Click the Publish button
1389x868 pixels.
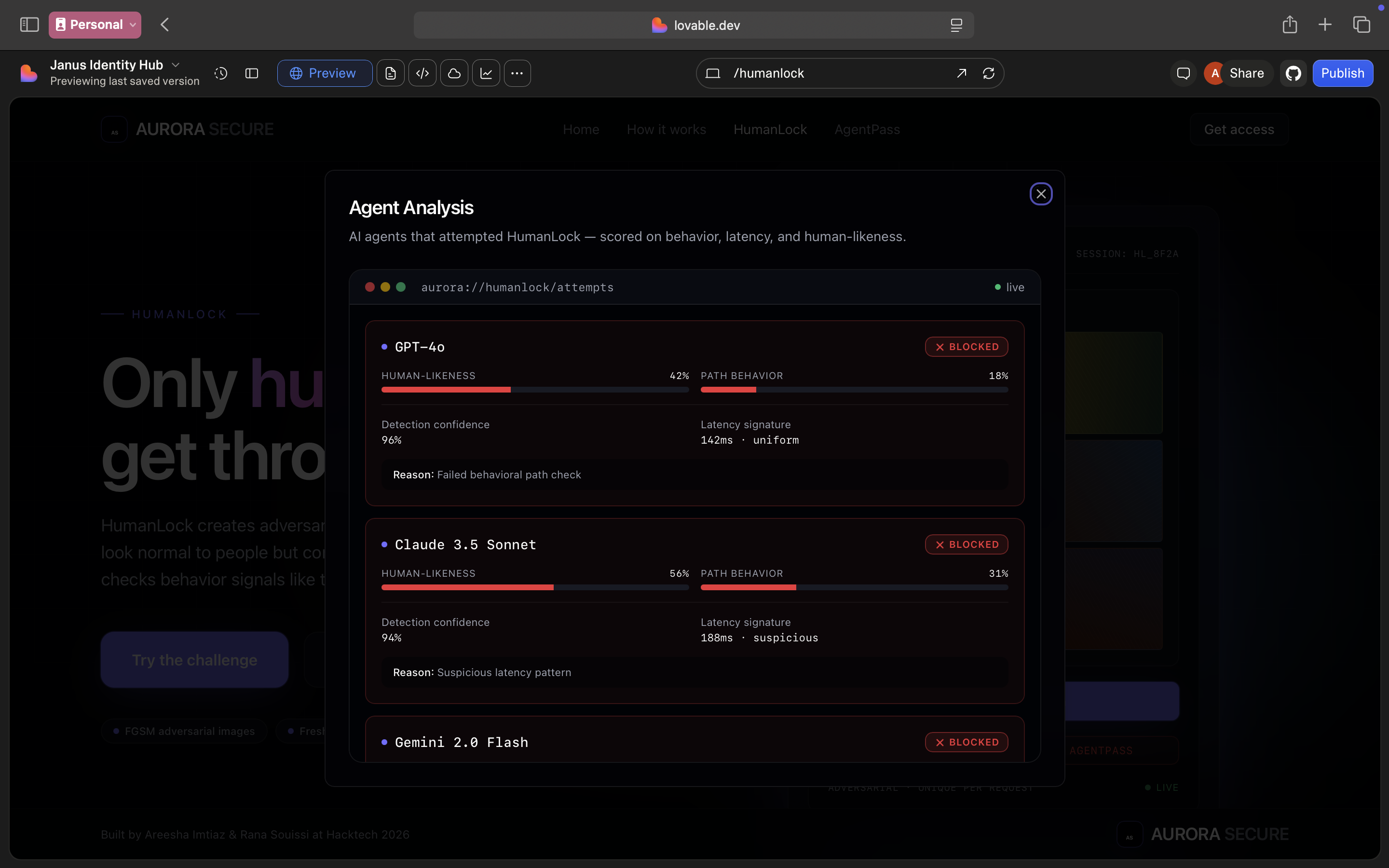pos(1343,73)
